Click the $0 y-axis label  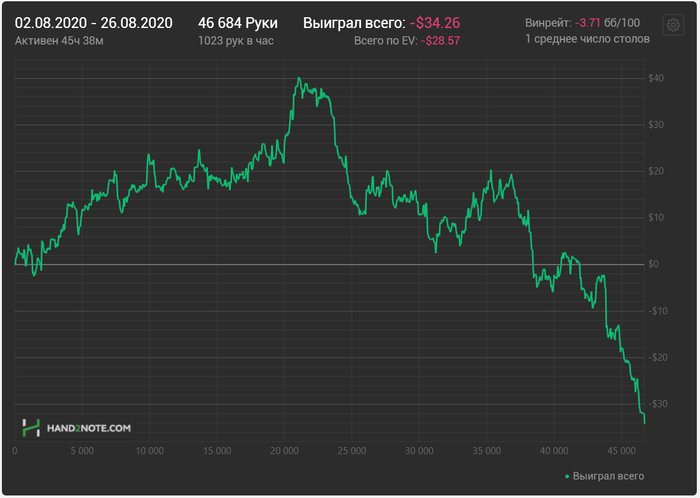click(653, 264)
